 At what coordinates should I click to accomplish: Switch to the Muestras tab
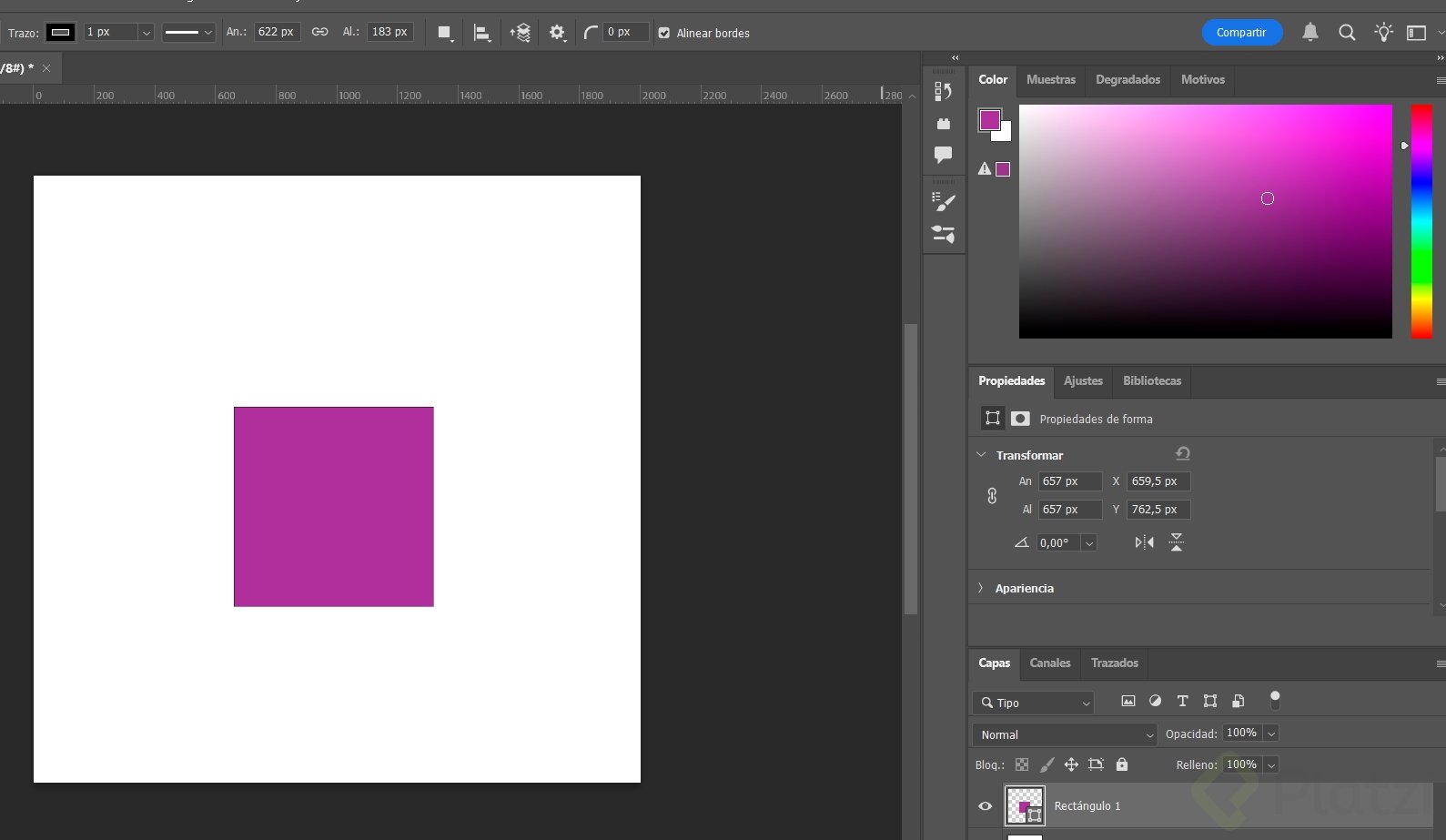(x=1050, y=80)
